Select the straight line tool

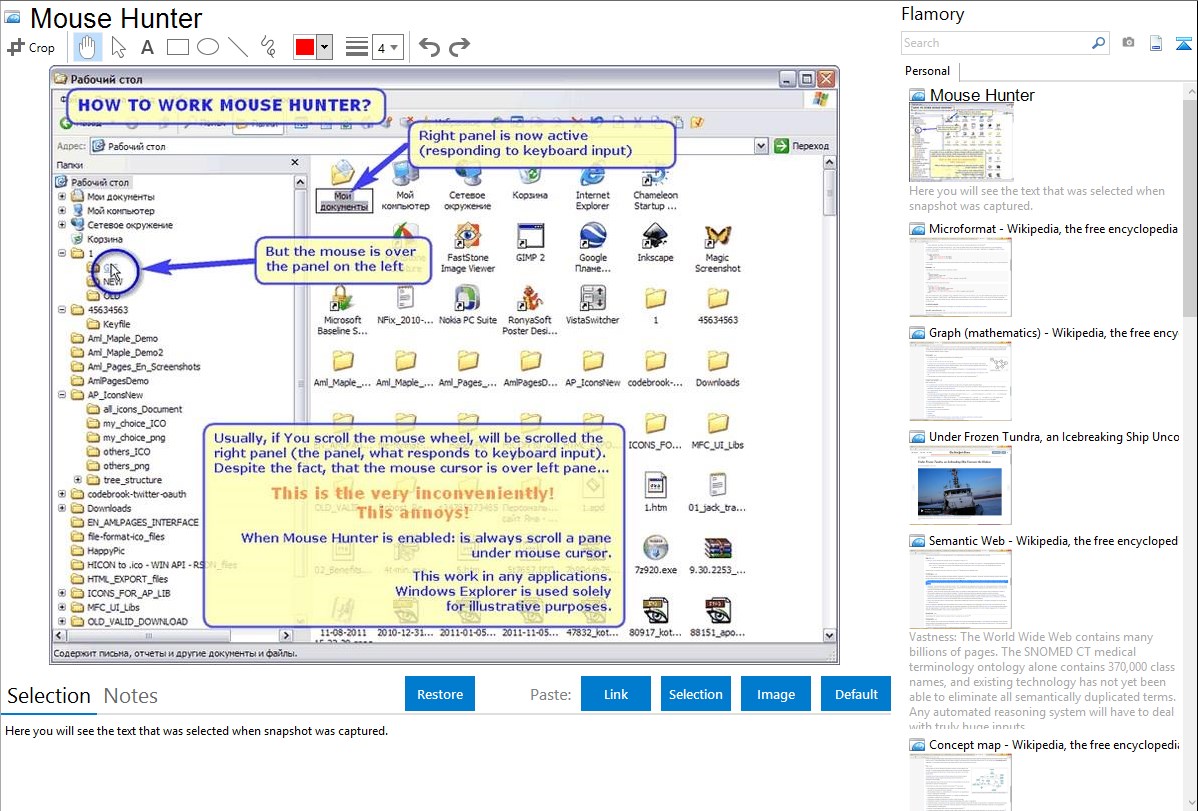click(238, 47)
